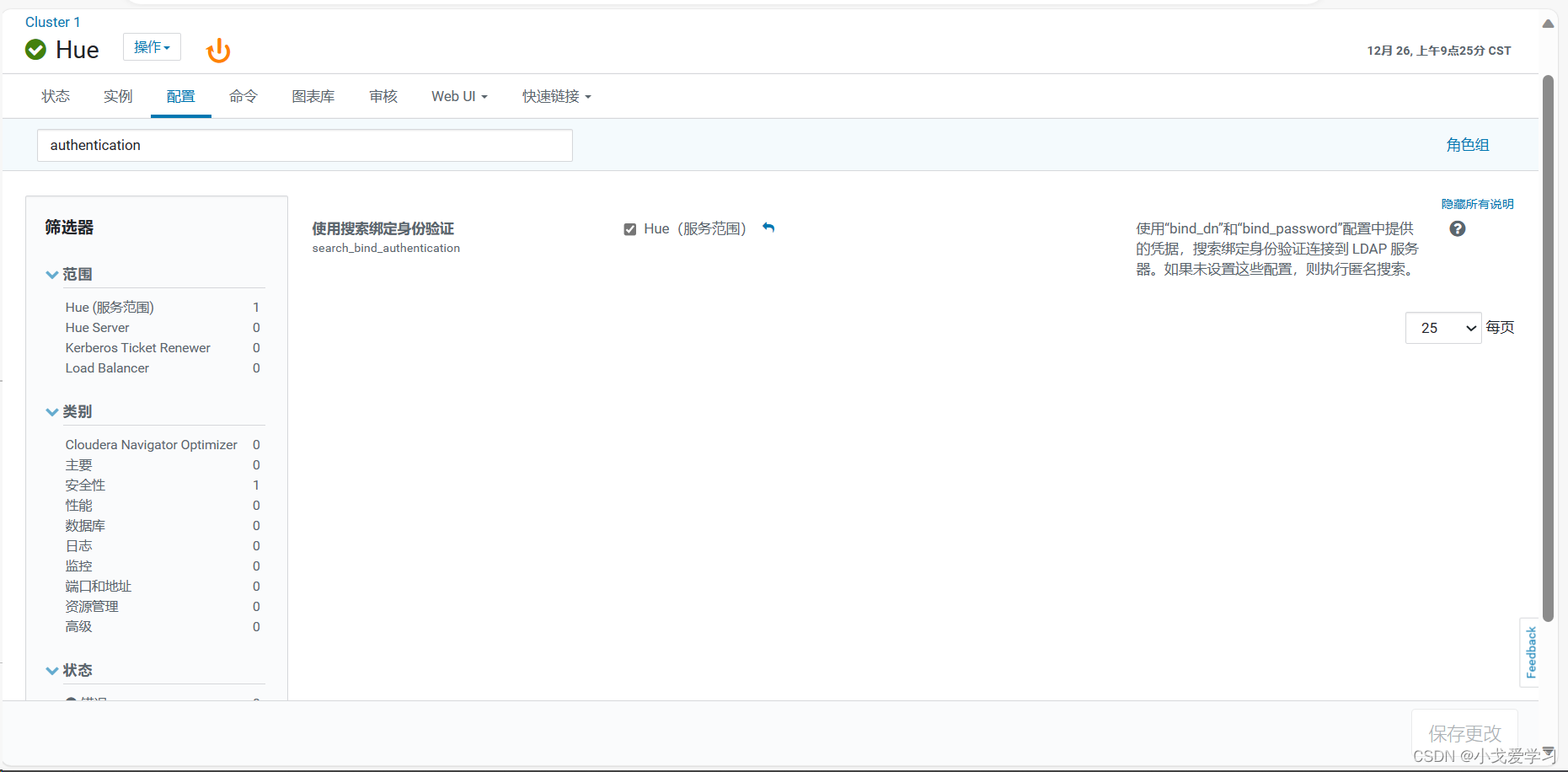
Task: Click the 保存更改 button
Action: click(x=1464, y=733)
